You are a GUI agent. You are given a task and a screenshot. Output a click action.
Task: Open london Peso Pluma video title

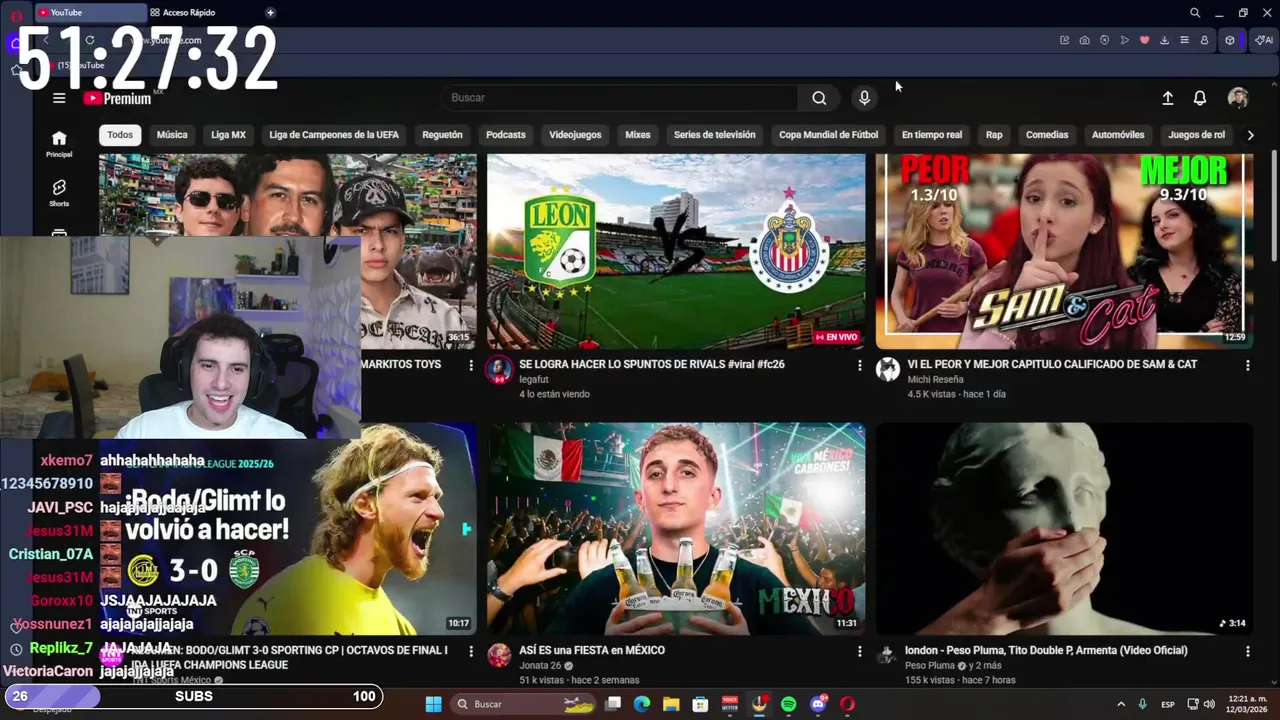(1046, 650)
